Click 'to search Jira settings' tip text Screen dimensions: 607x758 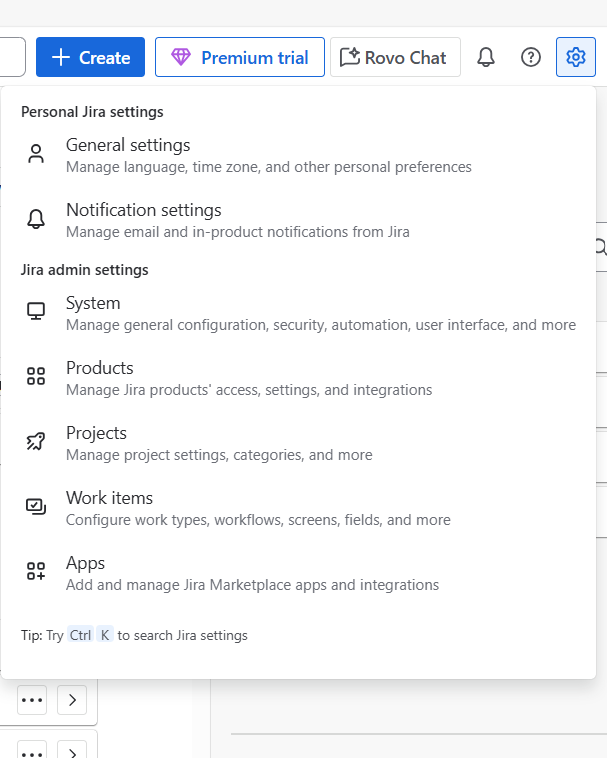(183, 635)
